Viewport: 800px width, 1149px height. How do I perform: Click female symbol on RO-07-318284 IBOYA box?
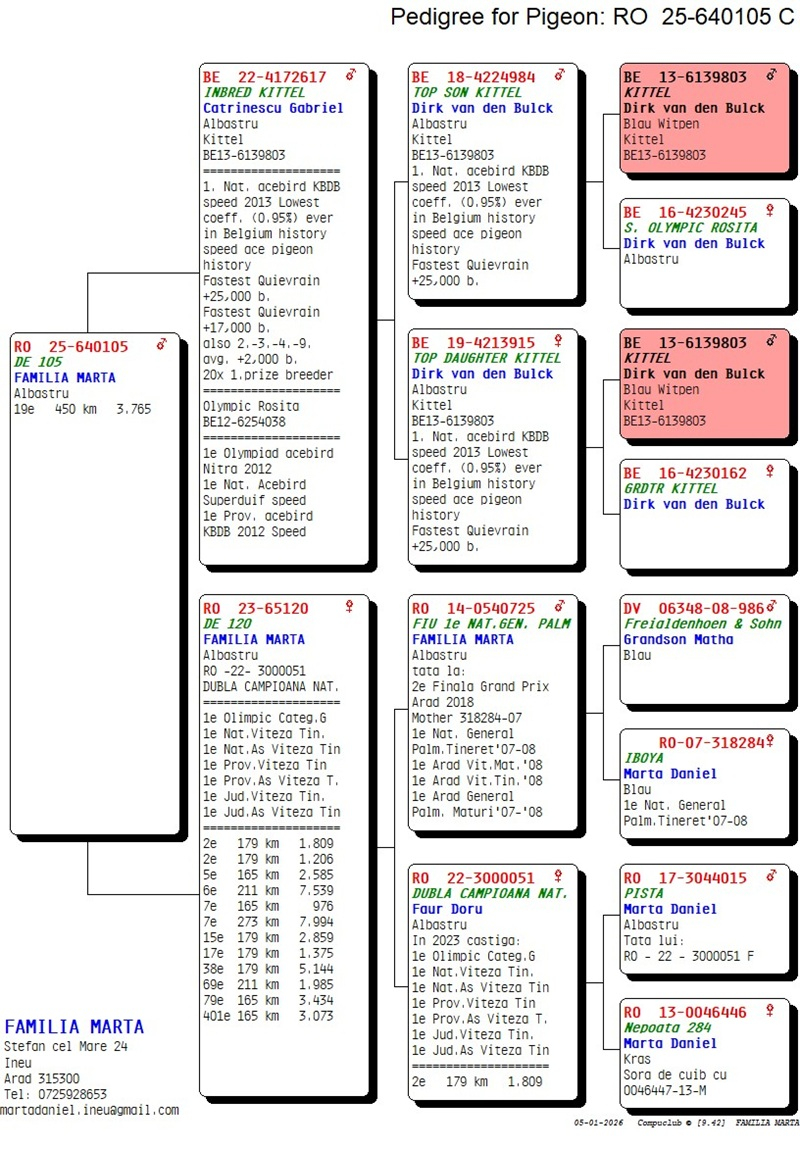(771, 741)
